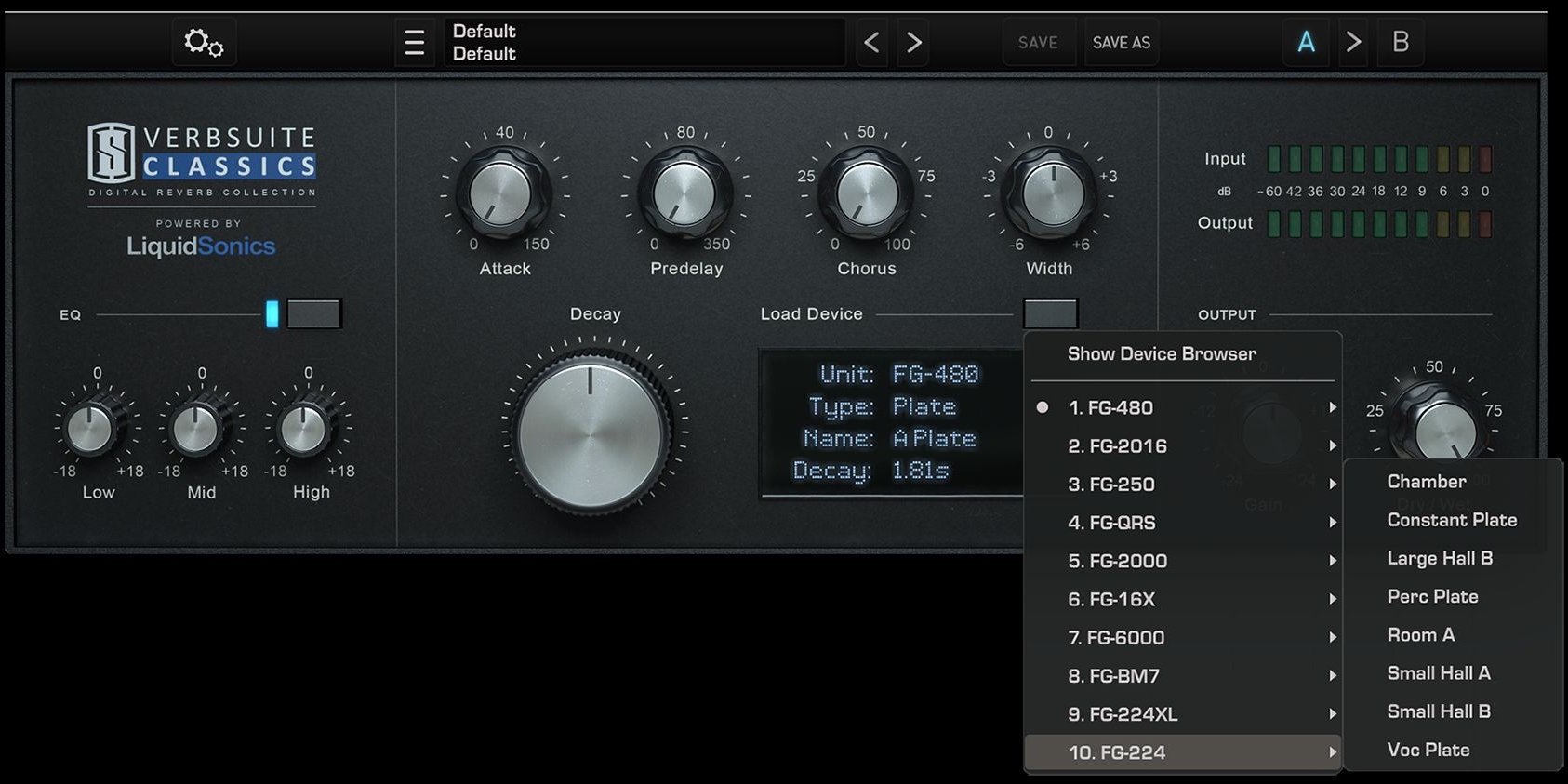This screenshot has width=1568, height=784.
Task: Copy A to B arrow
Action: pos(1353,42)
